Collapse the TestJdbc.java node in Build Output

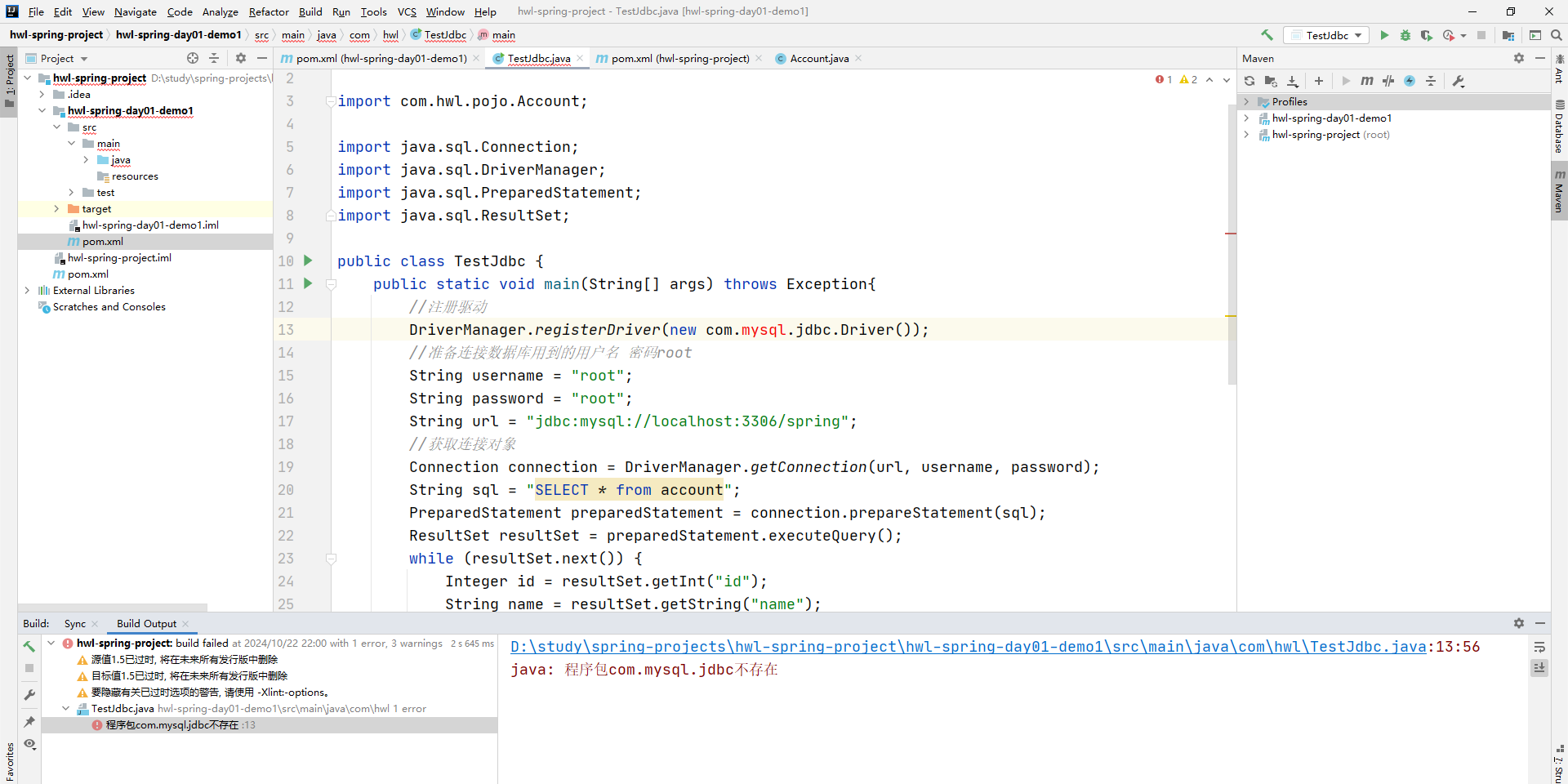click(65, 709)
